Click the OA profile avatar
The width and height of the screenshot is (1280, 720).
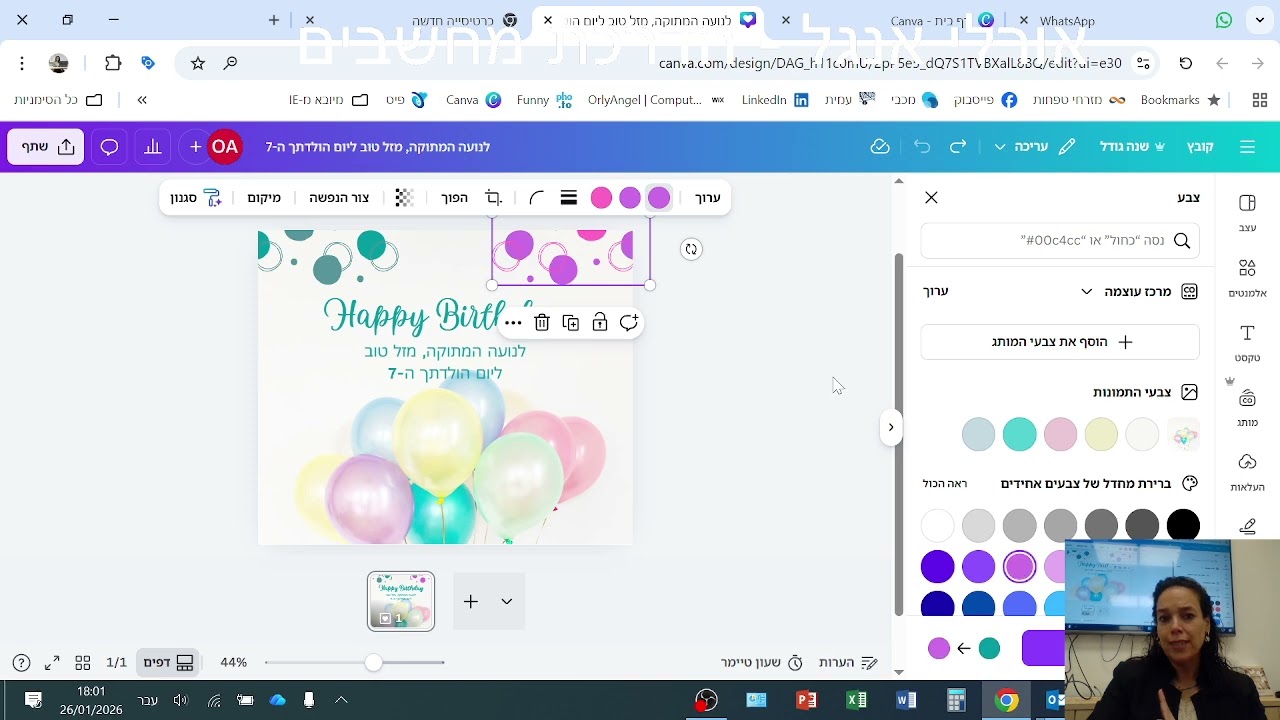coord(225,147)
